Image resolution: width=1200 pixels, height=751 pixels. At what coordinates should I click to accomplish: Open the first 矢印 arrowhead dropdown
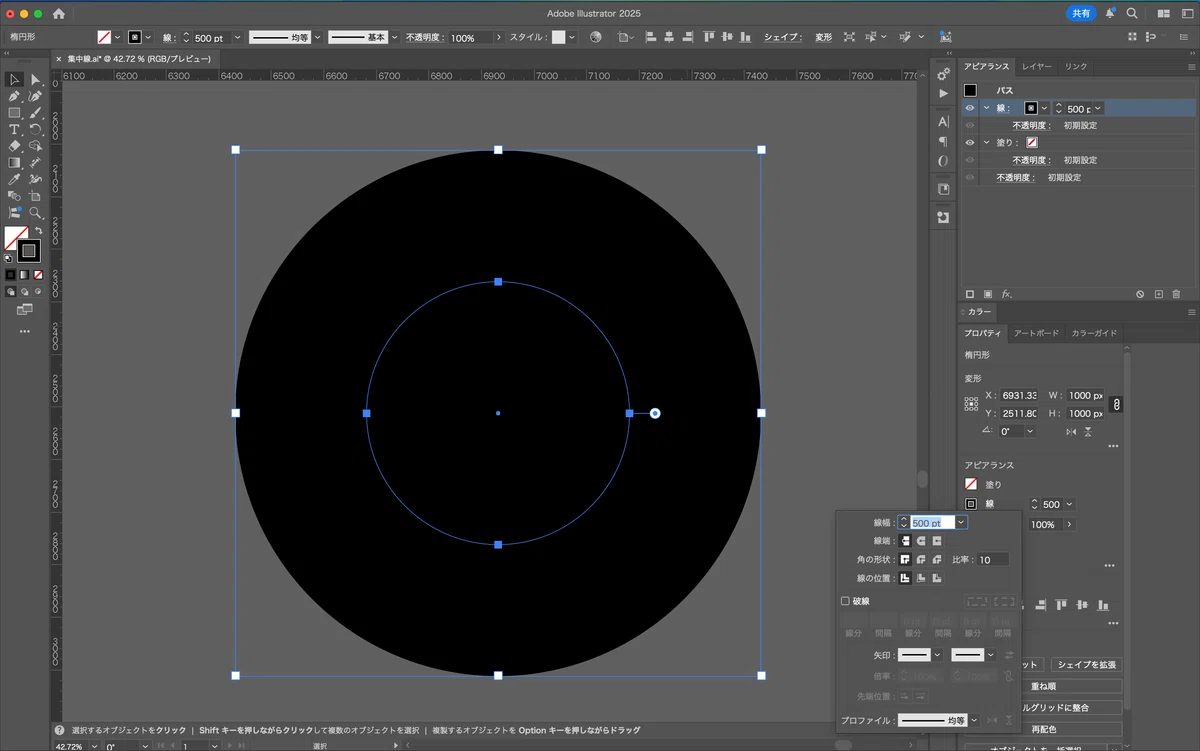coord(937,655)
